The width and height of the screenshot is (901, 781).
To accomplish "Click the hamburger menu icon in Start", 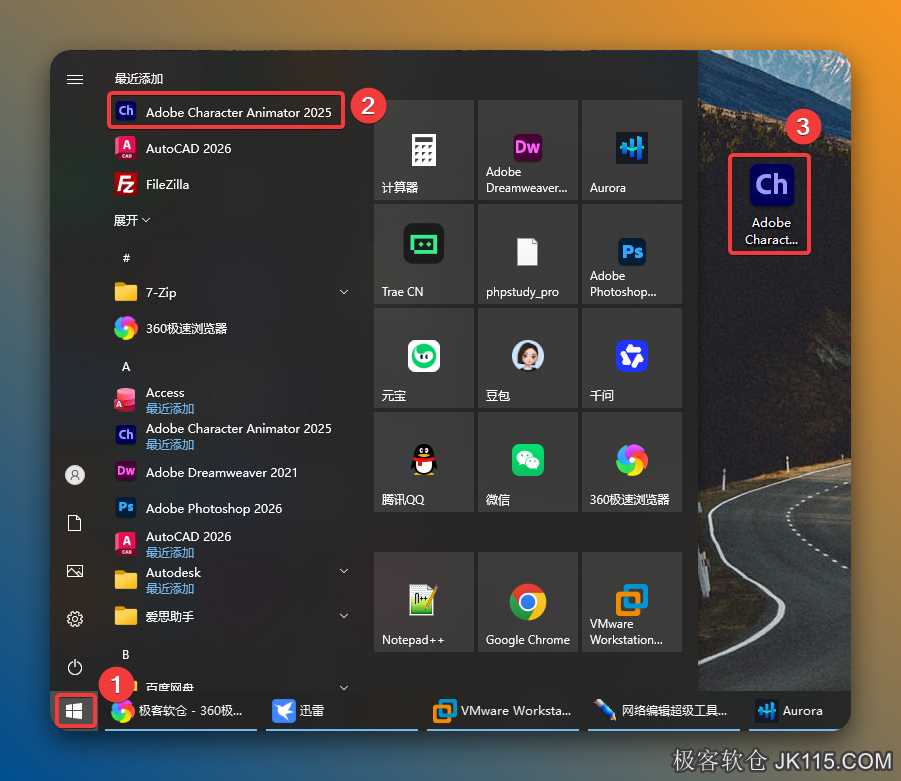I will pos(75,79).
